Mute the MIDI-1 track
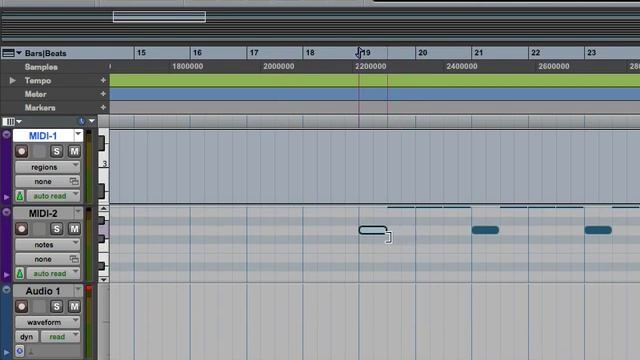640x360 pixels. (74, 151)
